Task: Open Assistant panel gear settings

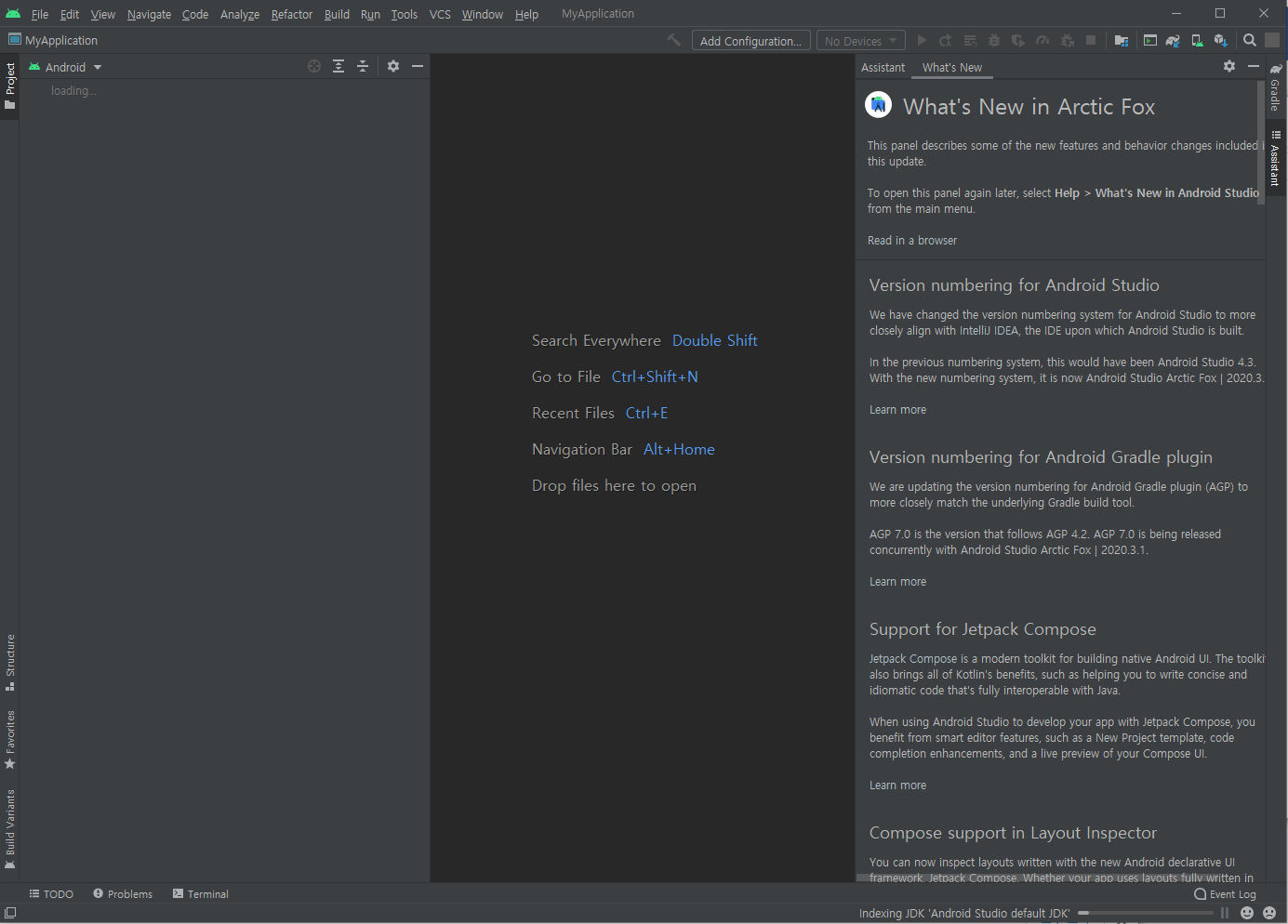Action: point(1229,66)
